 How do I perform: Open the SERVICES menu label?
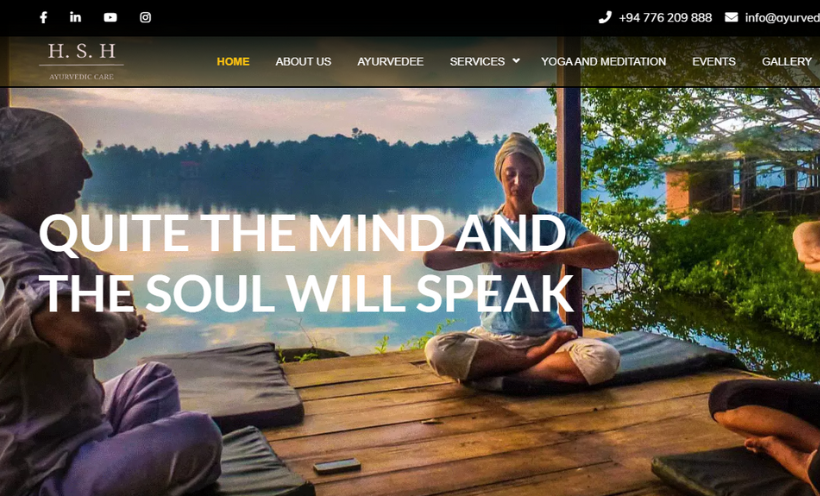pos(477,62)
